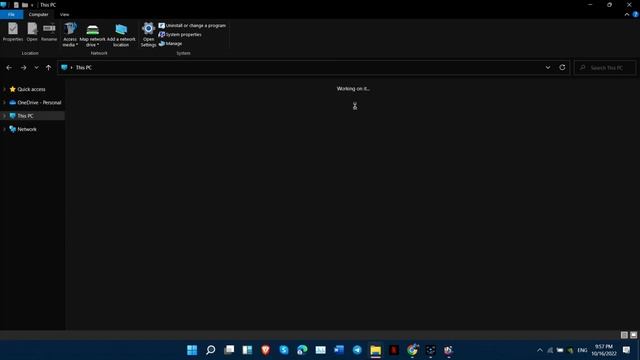
Task: Open Netflix from the taskbar
Action: [x=394, y=350]
